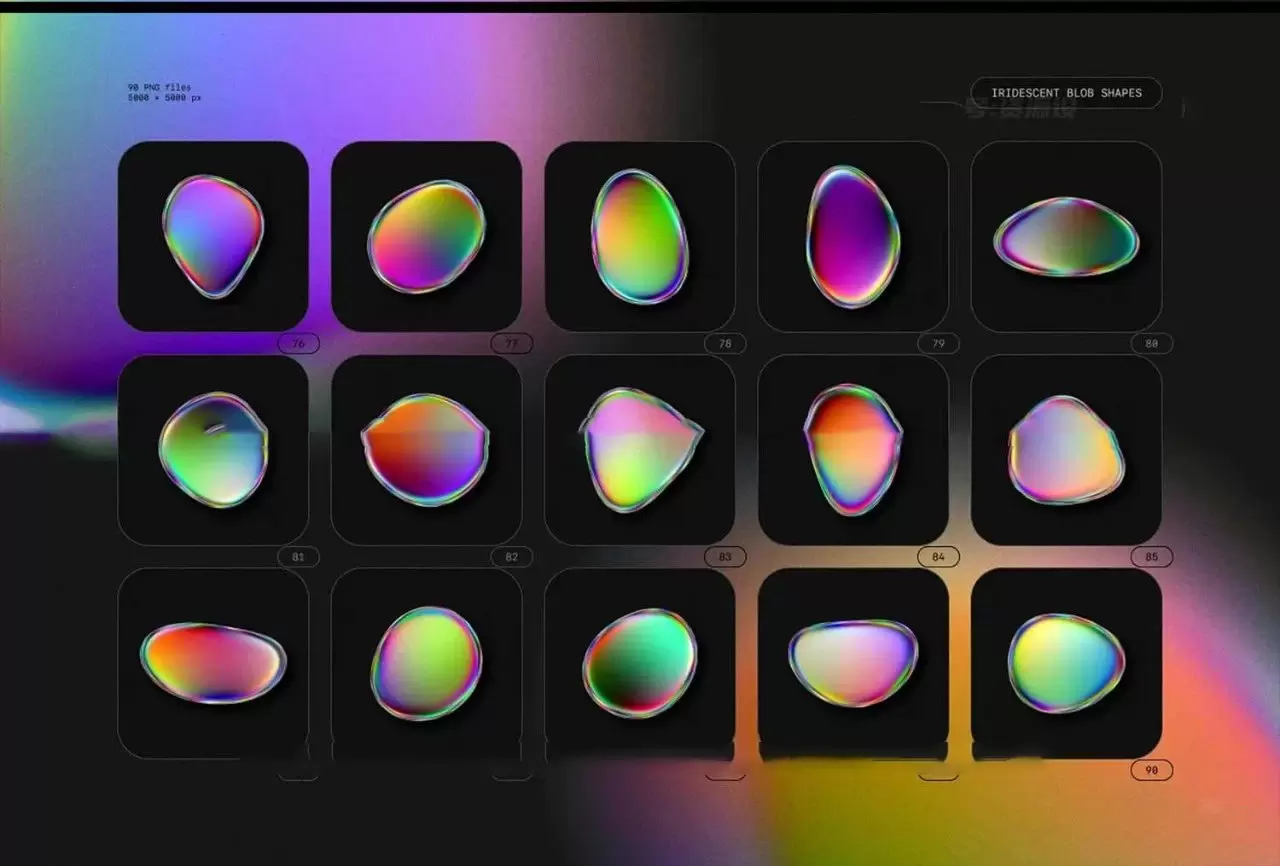Click the purple blob shape numbered 79
Image resolution: width=1280 pixels, height=866 pixels.
(853, 236)
